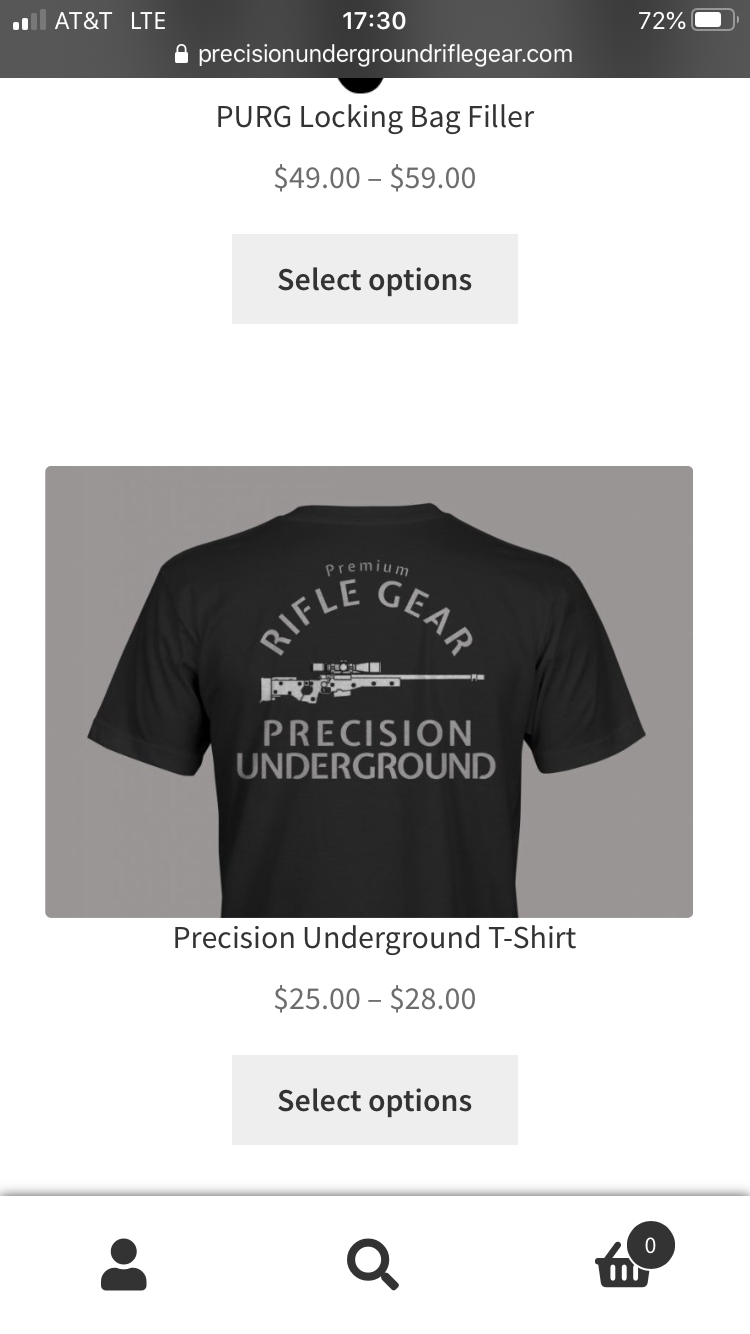Select options for PURG Locking Bag Filler
Viewport: 750px width, 1334px height.
(x=375, y=279)
